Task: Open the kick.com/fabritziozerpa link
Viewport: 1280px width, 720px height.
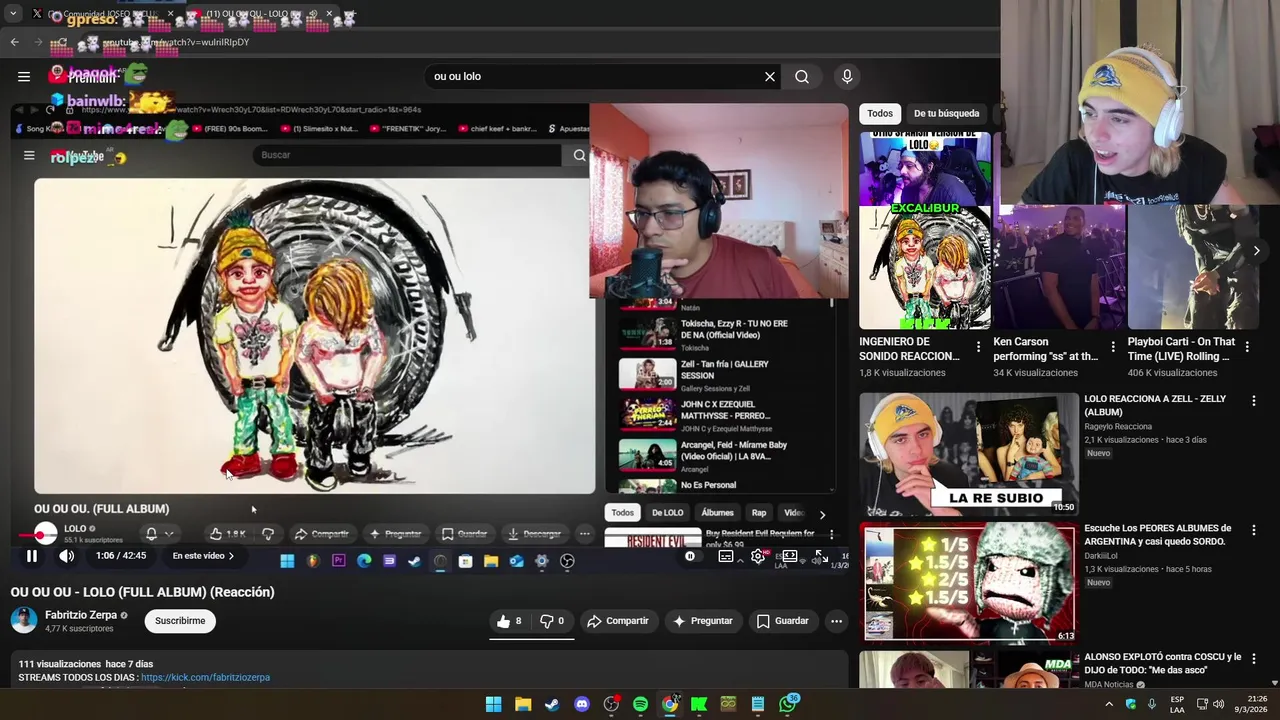Action: (205, 677)
